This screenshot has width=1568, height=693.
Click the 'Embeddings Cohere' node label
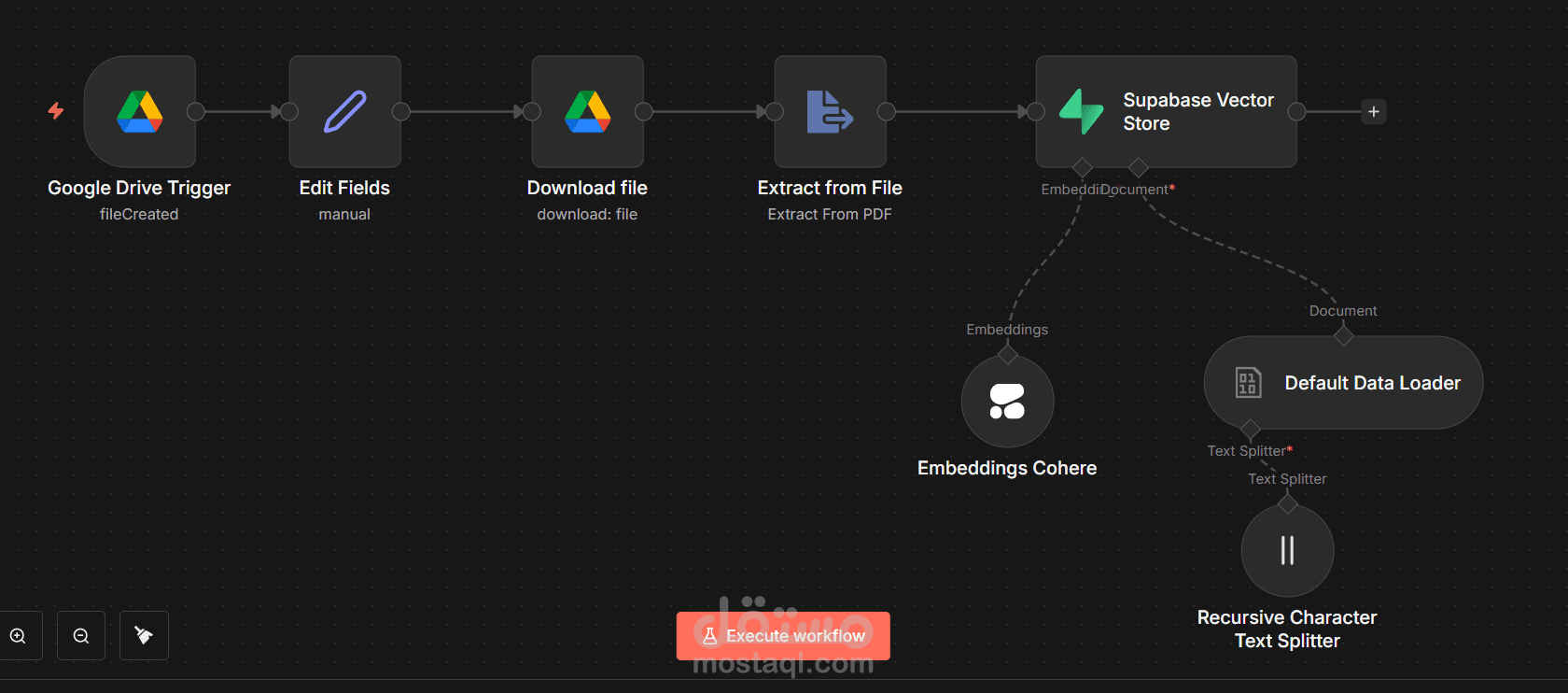(x=1007, y=468)
